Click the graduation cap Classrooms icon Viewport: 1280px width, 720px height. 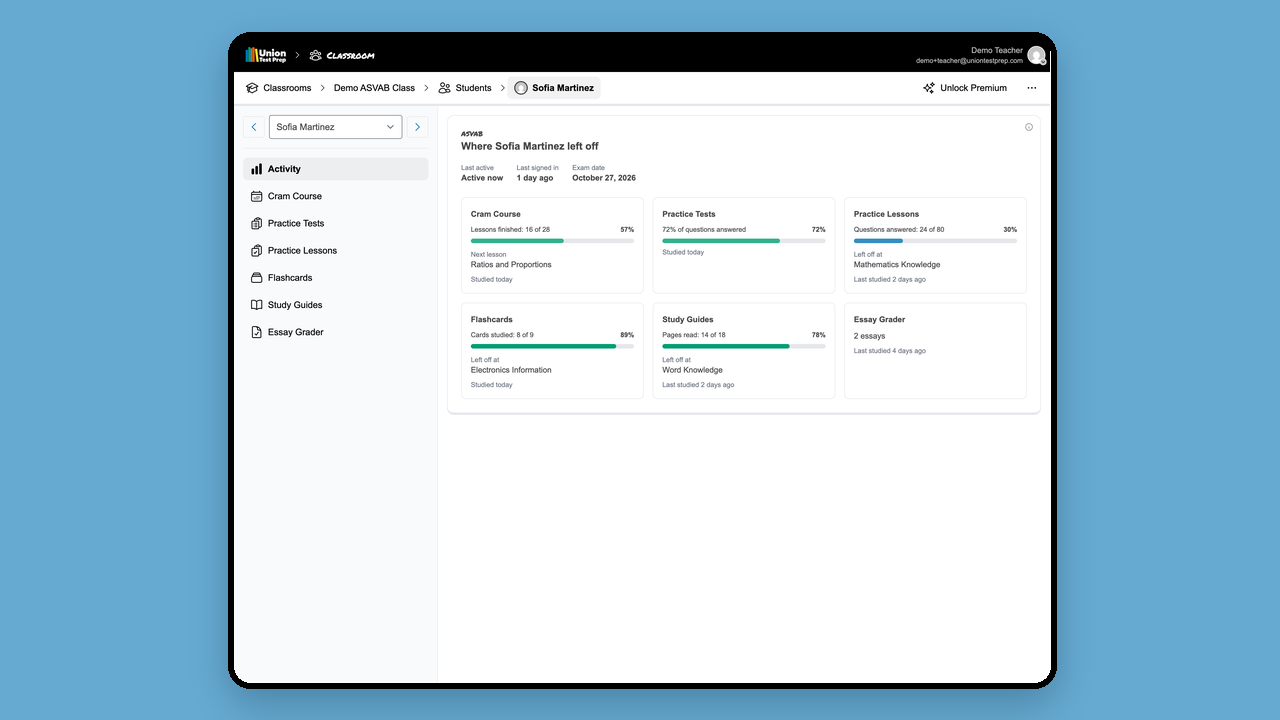[x=252, y=88]
